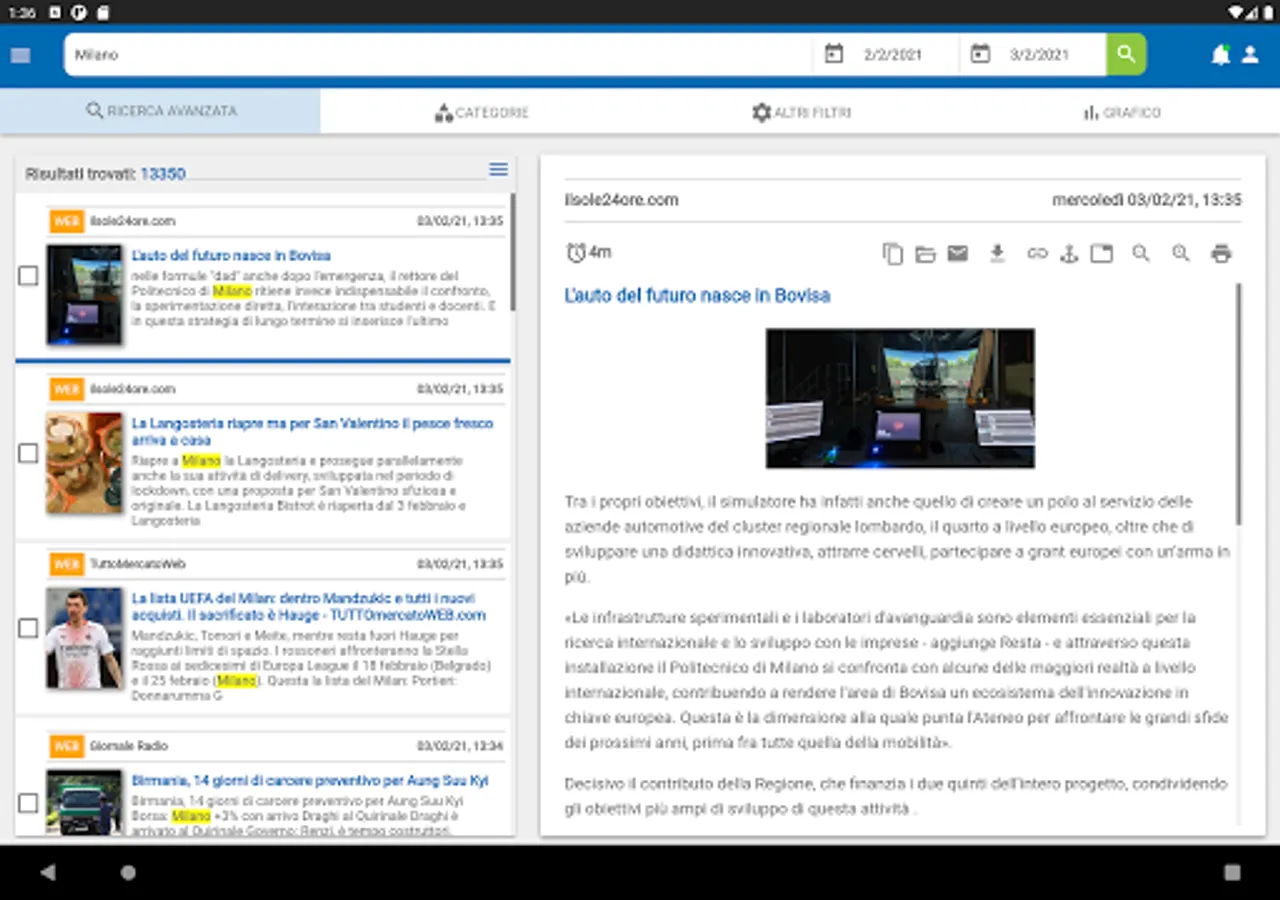Open the hamburger navigation menu
The width and height of the screenshot is (1280, 900).
point(21,55)
